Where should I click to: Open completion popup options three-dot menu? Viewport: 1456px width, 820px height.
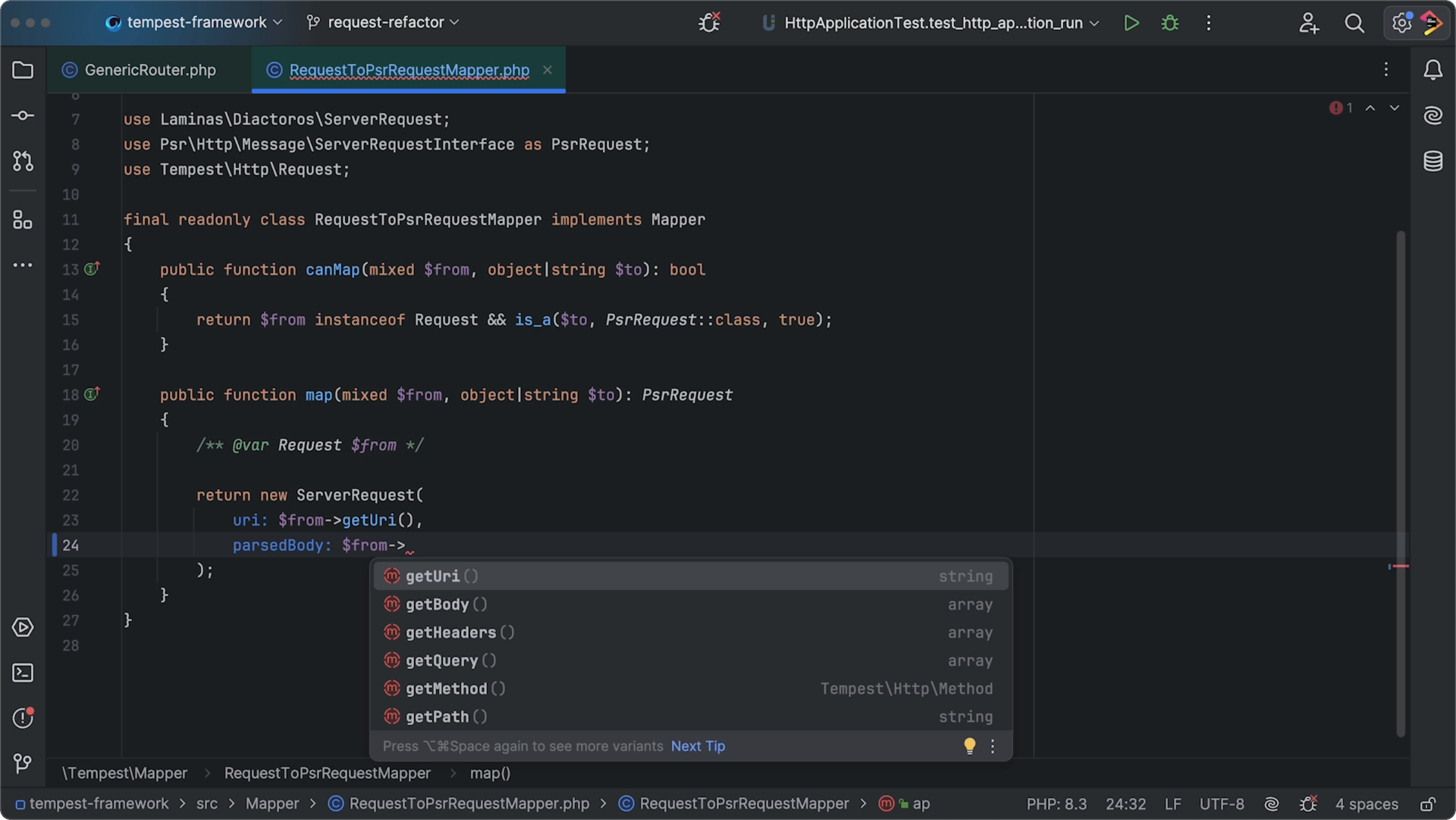tap(993, 746)
